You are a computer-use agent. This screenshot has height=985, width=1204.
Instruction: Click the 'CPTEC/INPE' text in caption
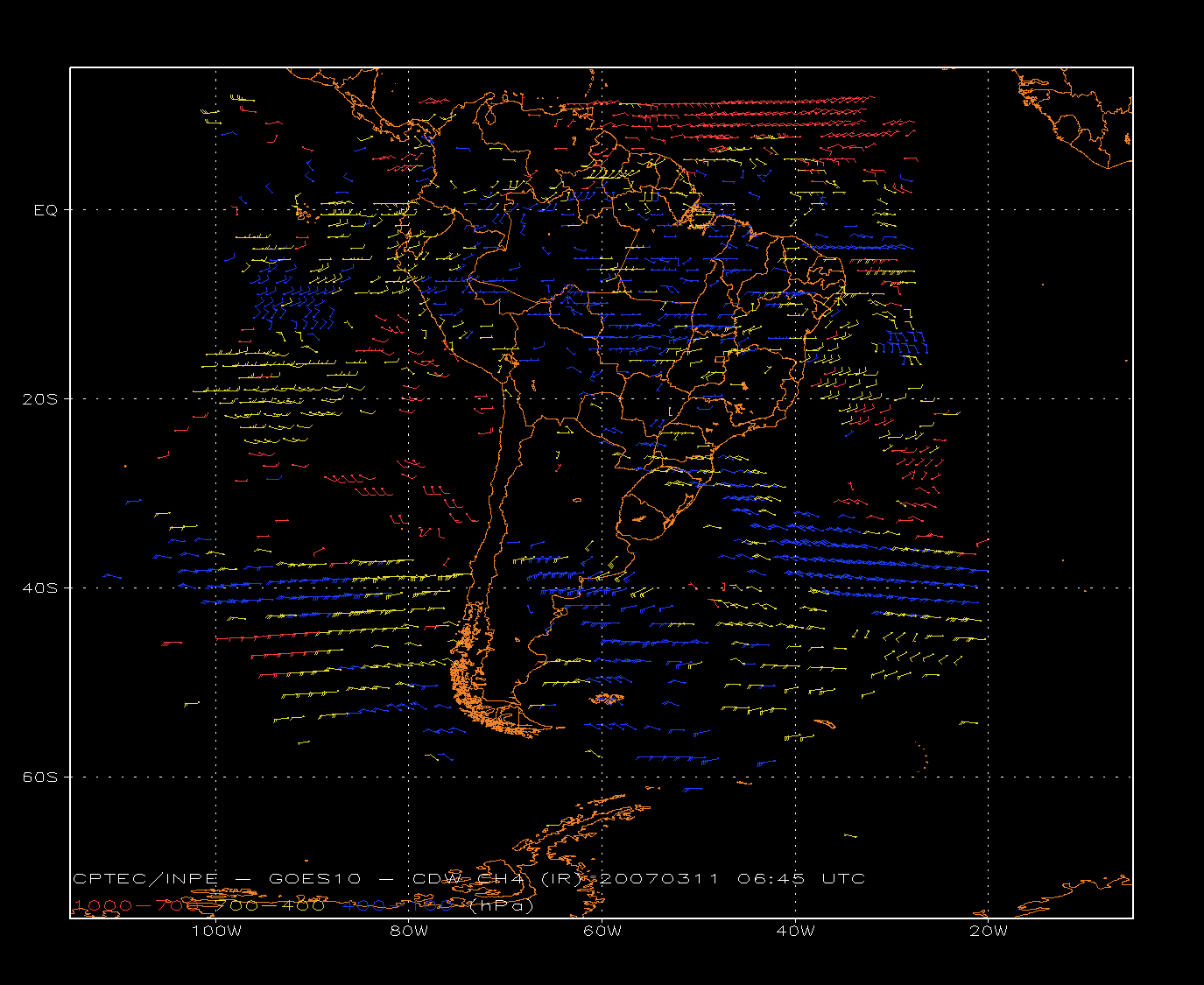145,878
